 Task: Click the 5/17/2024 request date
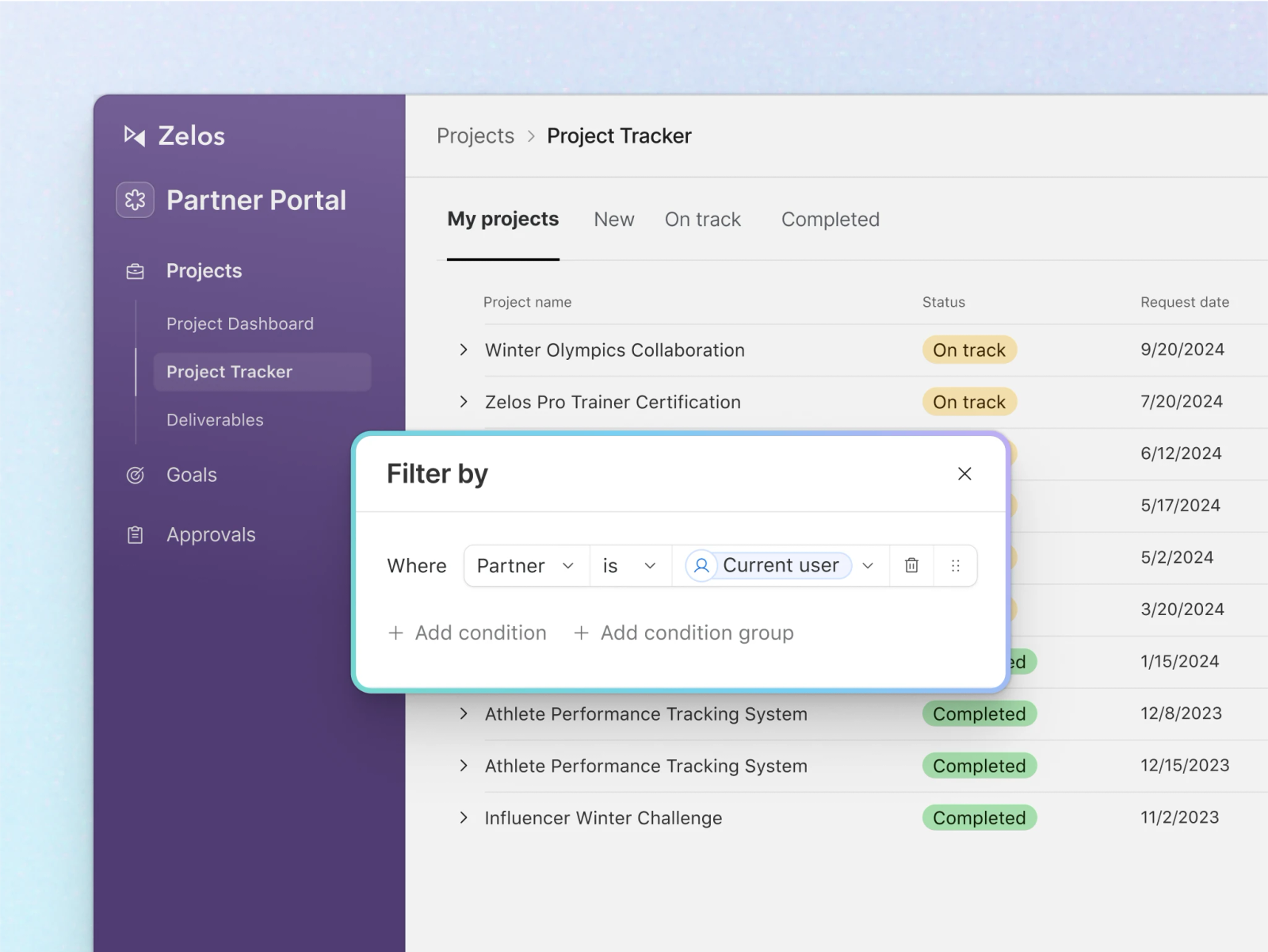[1180, 506]
